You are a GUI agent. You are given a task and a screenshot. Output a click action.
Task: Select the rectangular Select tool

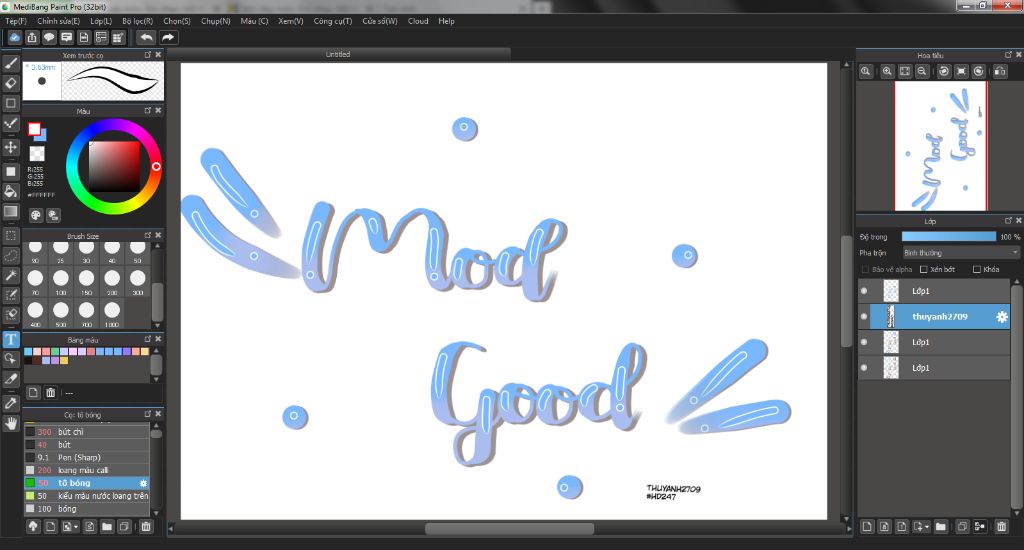click(10, 235)
